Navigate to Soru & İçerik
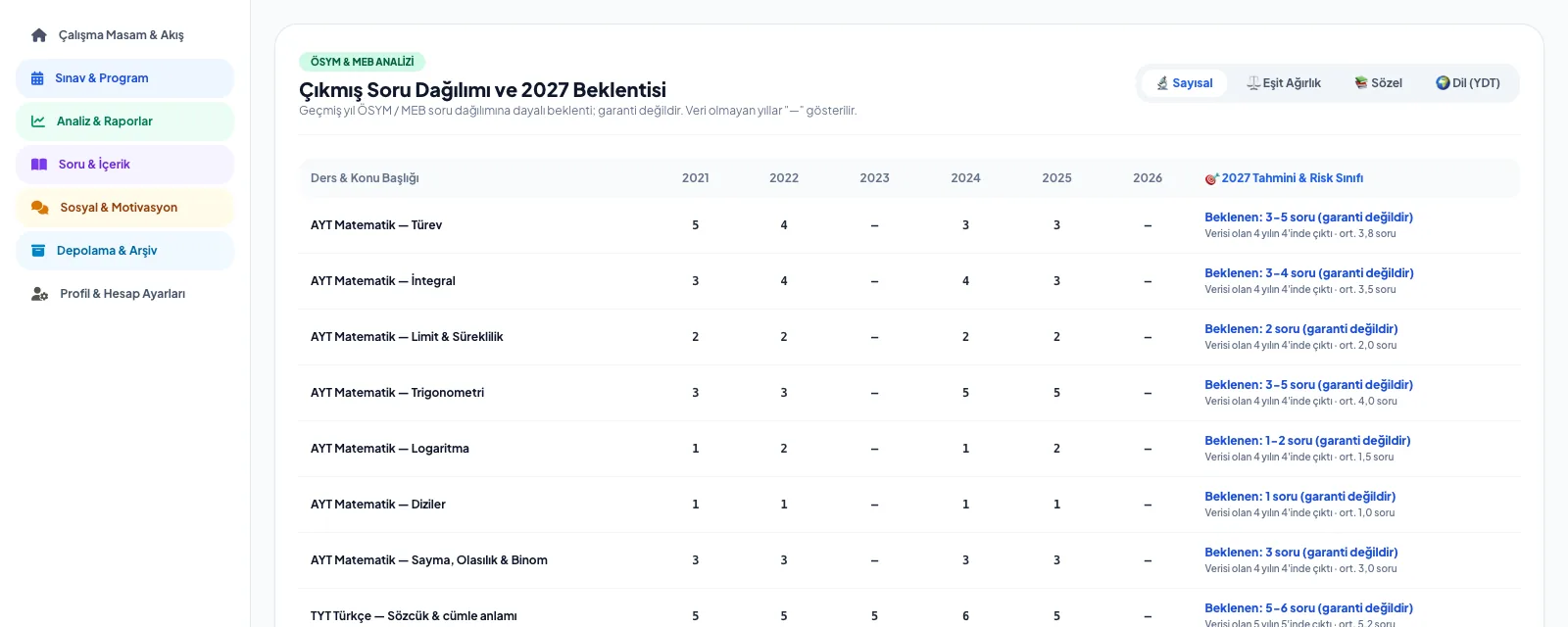 [125, 165]
